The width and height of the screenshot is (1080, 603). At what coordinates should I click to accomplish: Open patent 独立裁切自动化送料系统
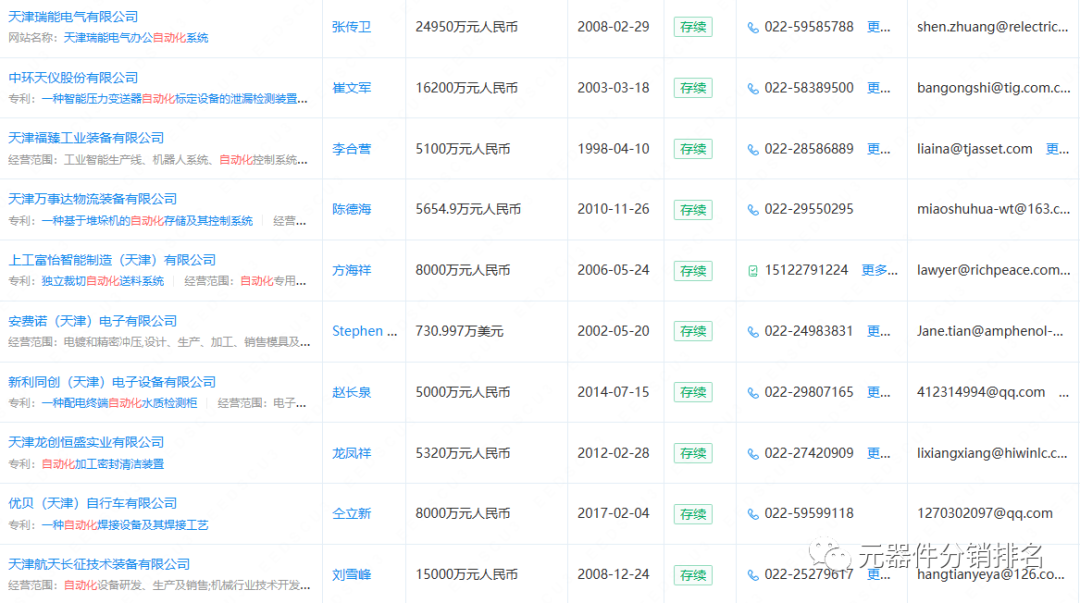[x=103, y=281]
